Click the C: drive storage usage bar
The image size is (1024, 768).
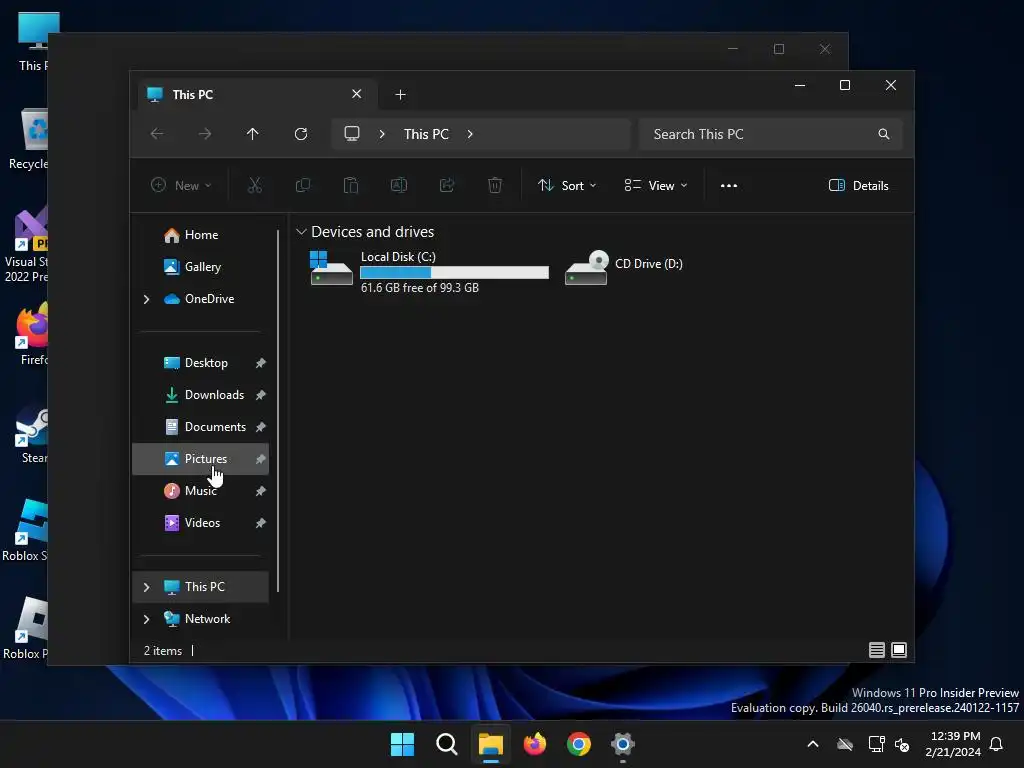tap(455, 272)
